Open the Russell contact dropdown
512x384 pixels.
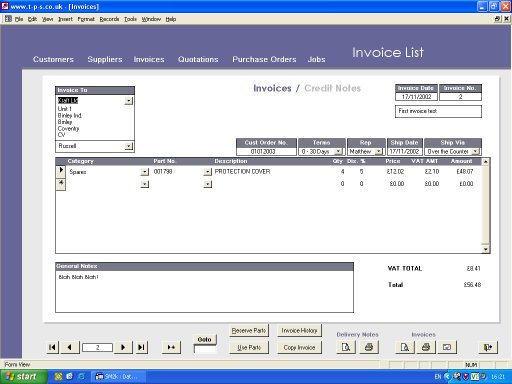129,146
